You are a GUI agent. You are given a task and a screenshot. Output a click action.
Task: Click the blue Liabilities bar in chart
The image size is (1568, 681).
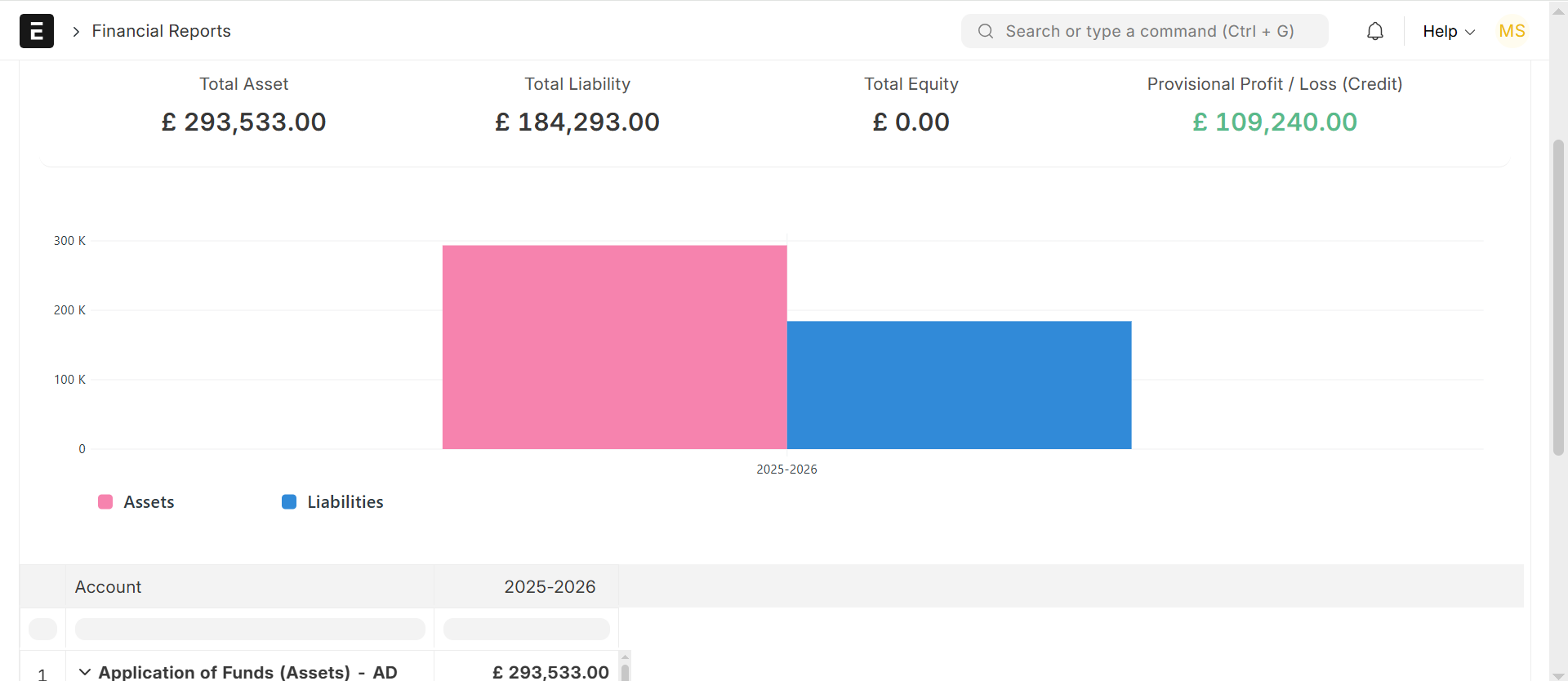pyautogui.click(x=959, y=385)
